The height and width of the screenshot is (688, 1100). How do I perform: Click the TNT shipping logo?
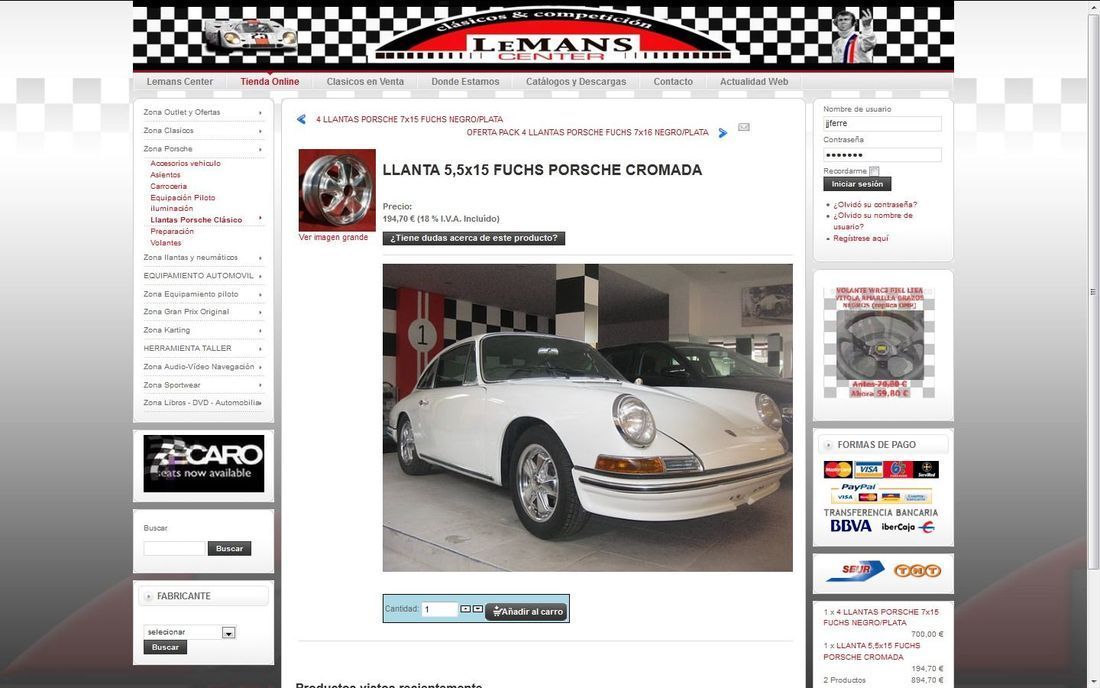coord(917,571)
